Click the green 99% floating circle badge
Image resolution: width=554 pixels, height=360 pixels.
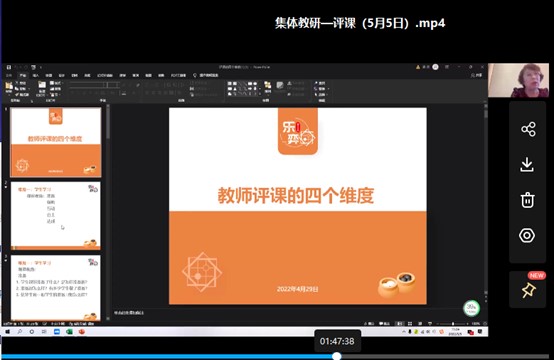coord(471,308)
